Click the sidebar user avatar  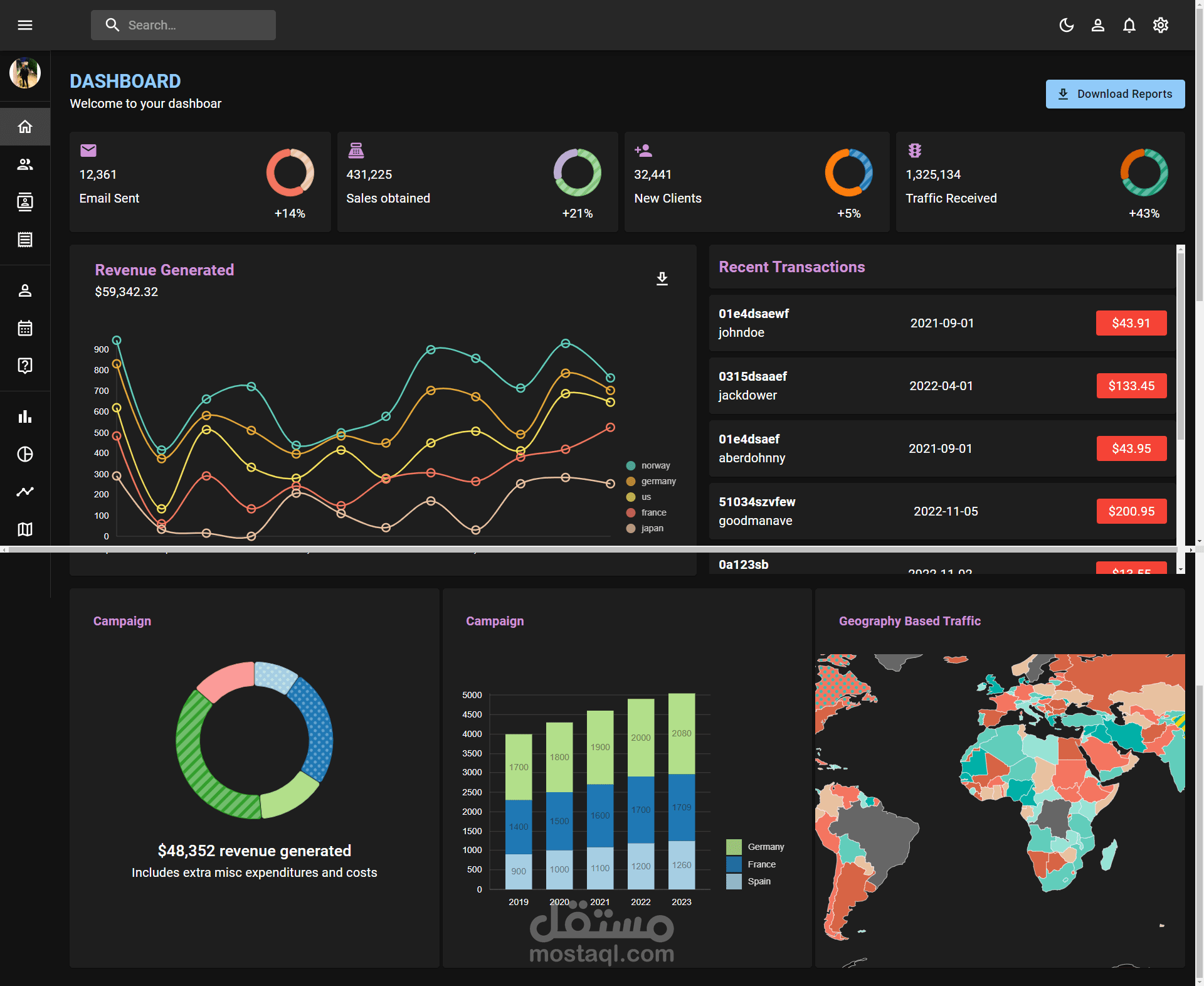coord(25,73)
